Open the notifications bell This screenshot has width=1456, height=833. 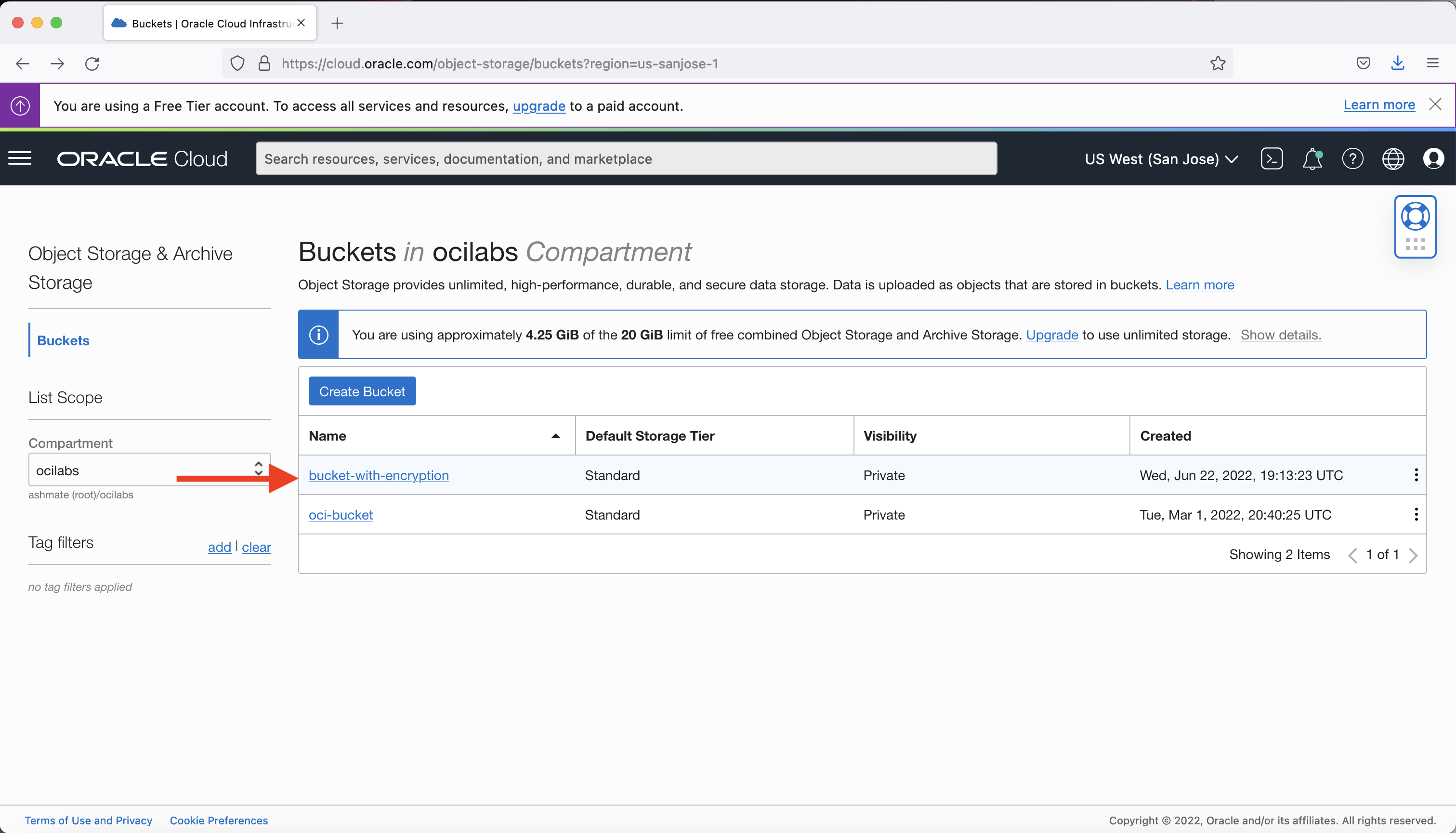1312,158
